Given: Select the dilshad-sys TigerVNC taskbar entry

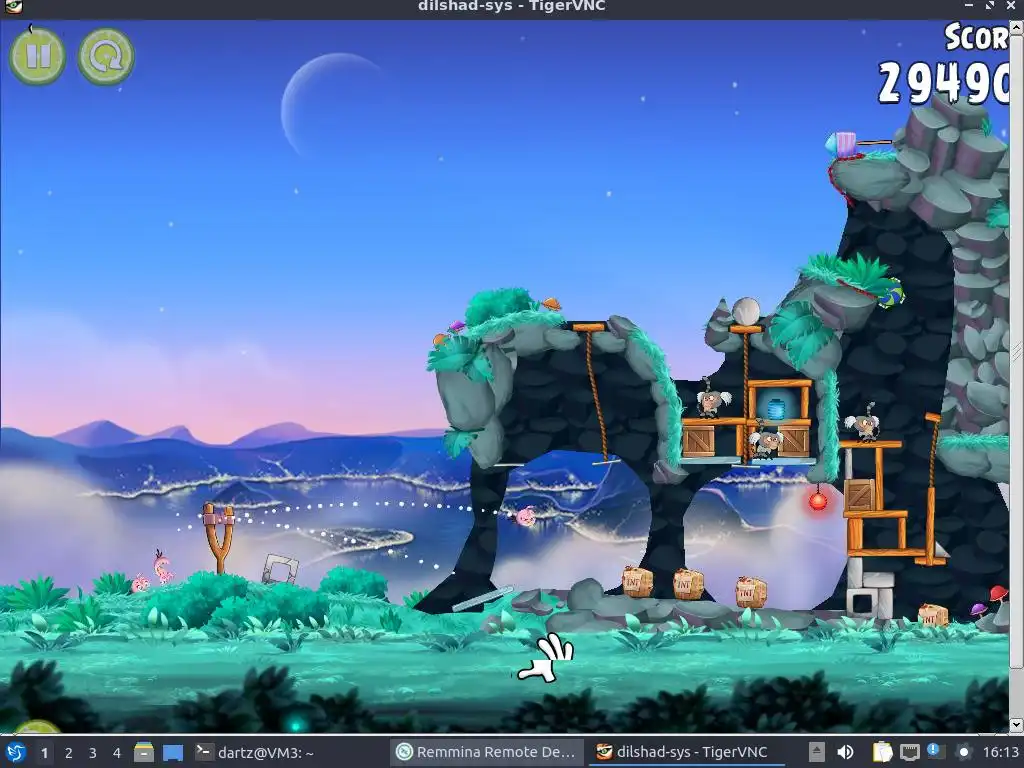Looking at the screenshot, I should [x=686, y=752].
